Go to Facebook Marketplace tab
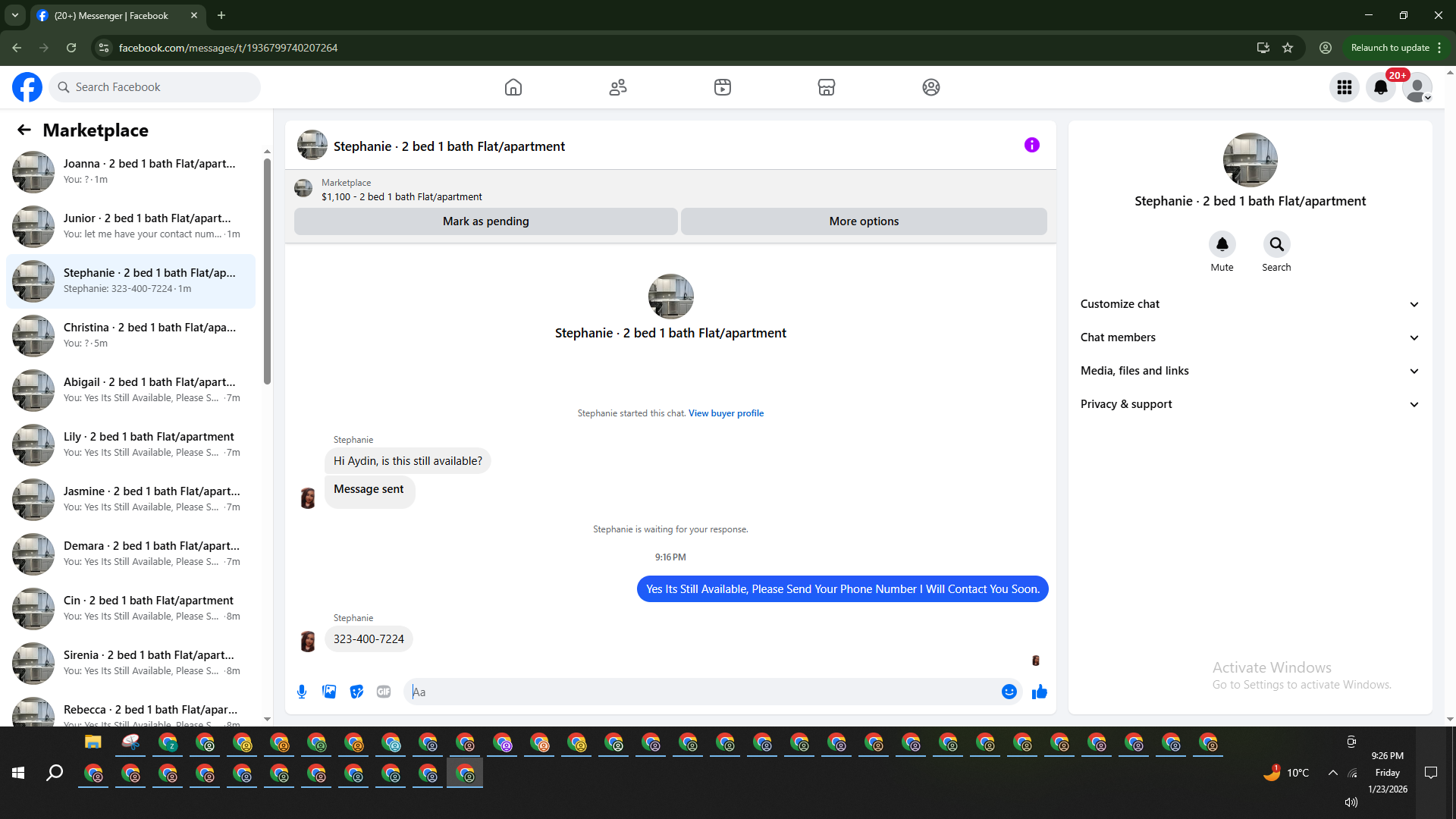The height and width of the screenshot is (819, 1456). pyautogui.click(x=827, y=87)
